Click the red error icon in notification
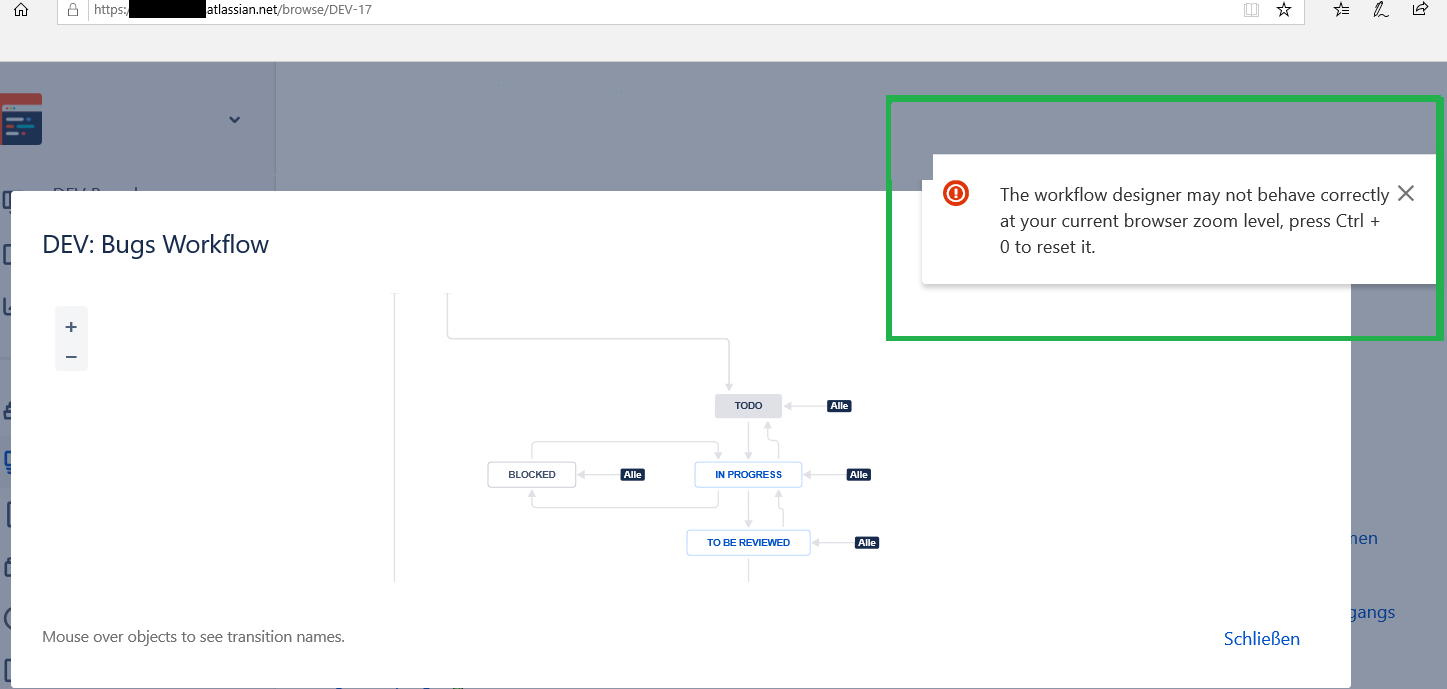The image size is (1447, 689). (x=956, y=194)
